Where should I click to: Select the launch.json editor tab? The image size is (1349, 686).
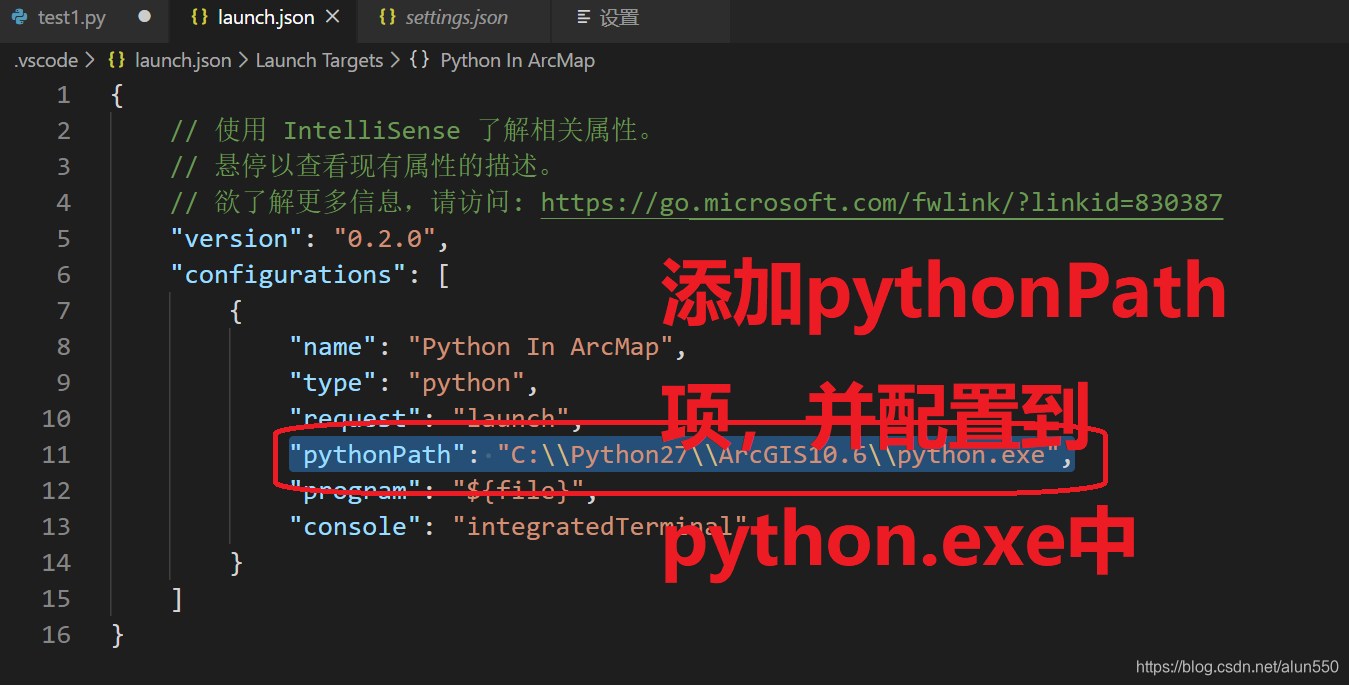[x=265, y=18]
